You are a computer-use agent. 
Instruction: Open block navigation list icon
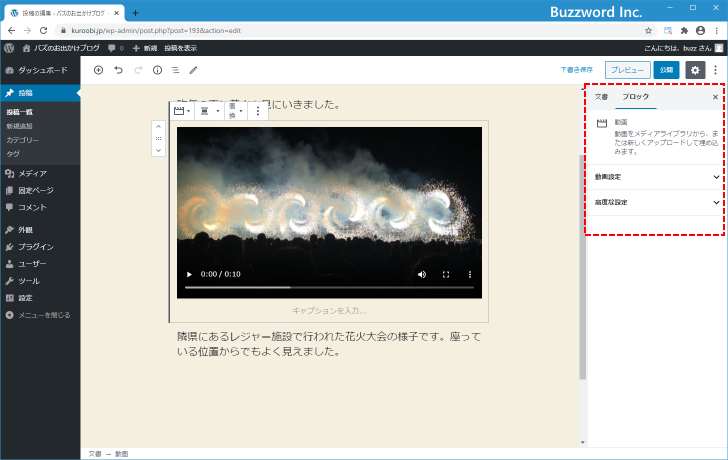(175, 70)
